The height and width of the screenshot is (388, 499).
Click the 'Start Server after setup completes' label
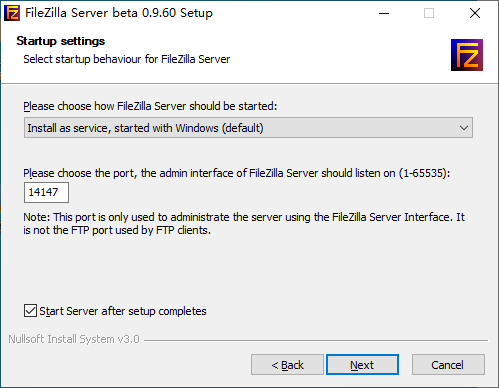pyautogui.click(x=123, y=311)
